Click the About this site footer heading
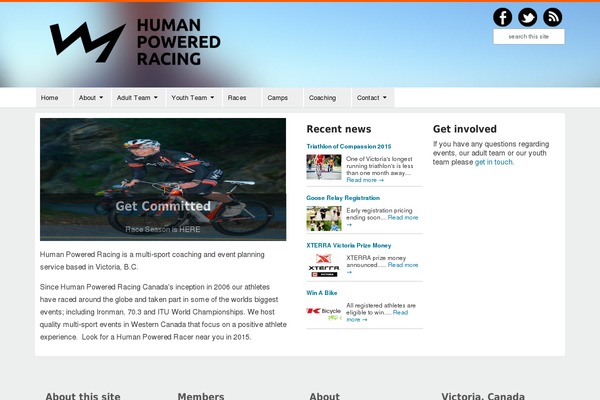Viewport: 600px width, 400px height. click(x=83, y=396)
